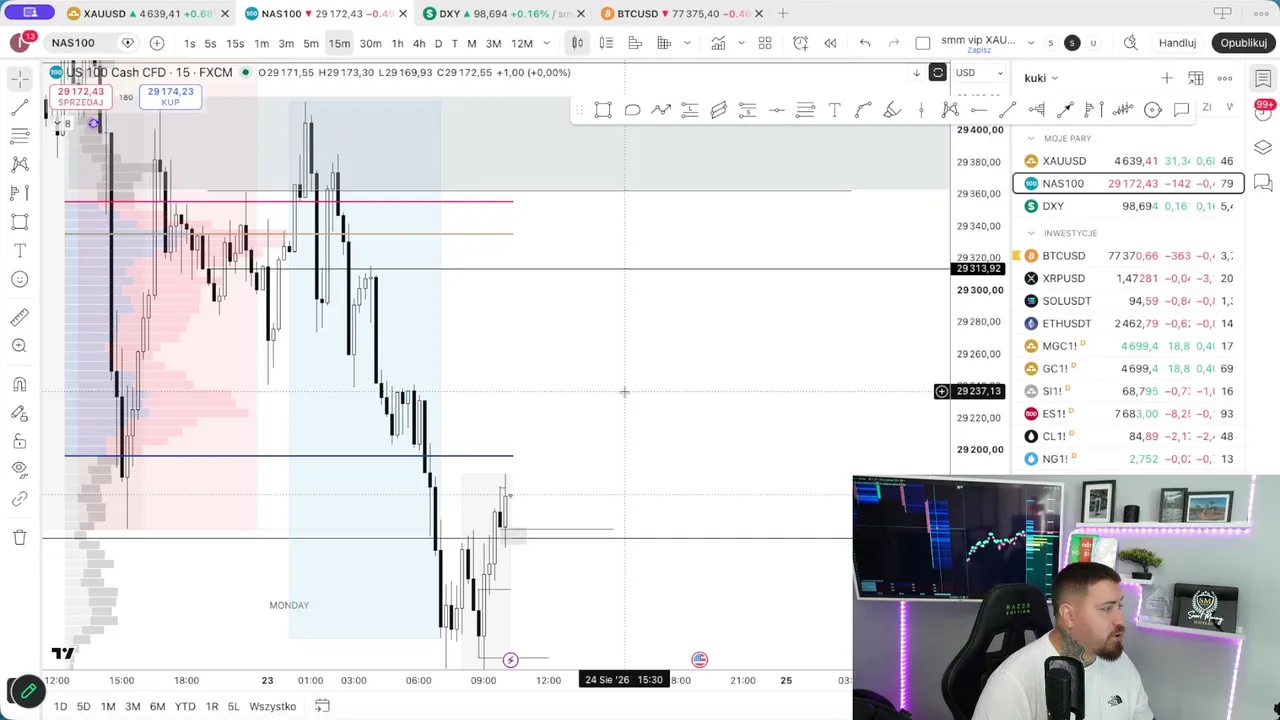Image resolution: width=1280 pixels, height=720 pixels.
Task: Undo the last chart action
Action: (865, 43)
